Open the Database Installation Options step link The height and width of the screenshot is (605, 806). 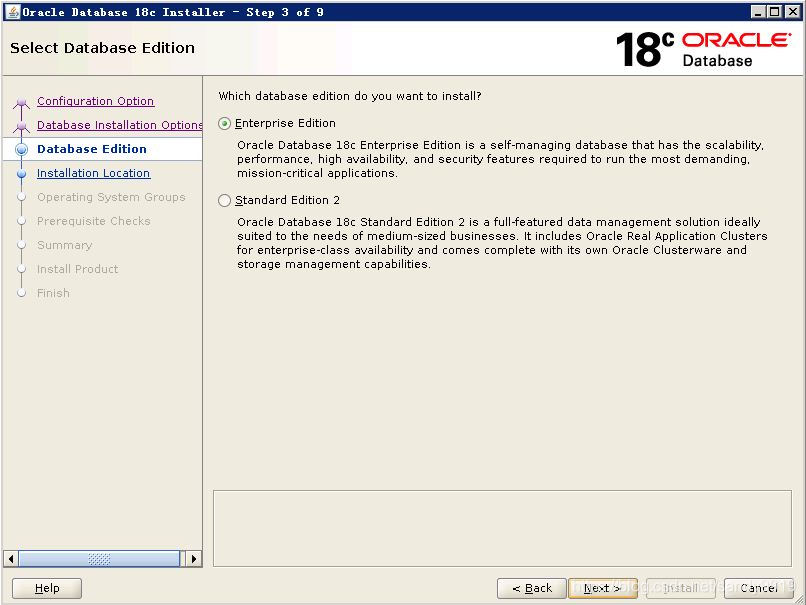pyautogui.click(x=120, y=125)
